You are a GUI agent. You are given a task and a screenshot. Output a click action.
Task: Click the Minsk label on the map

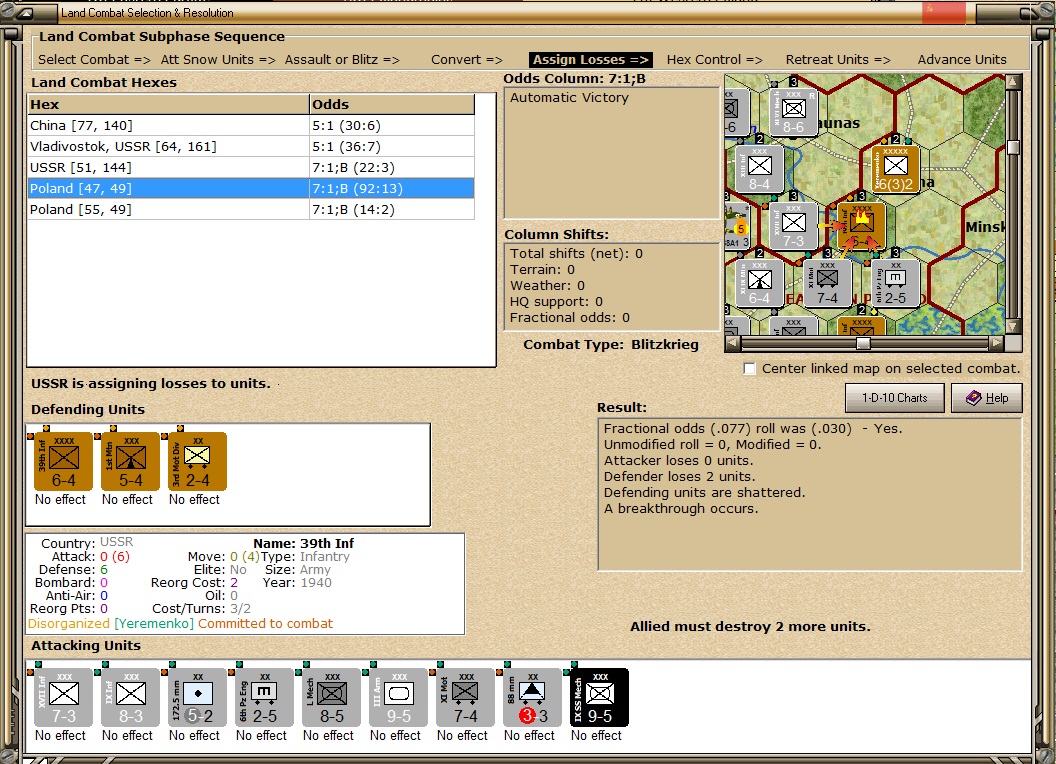(x=985, y=227)
